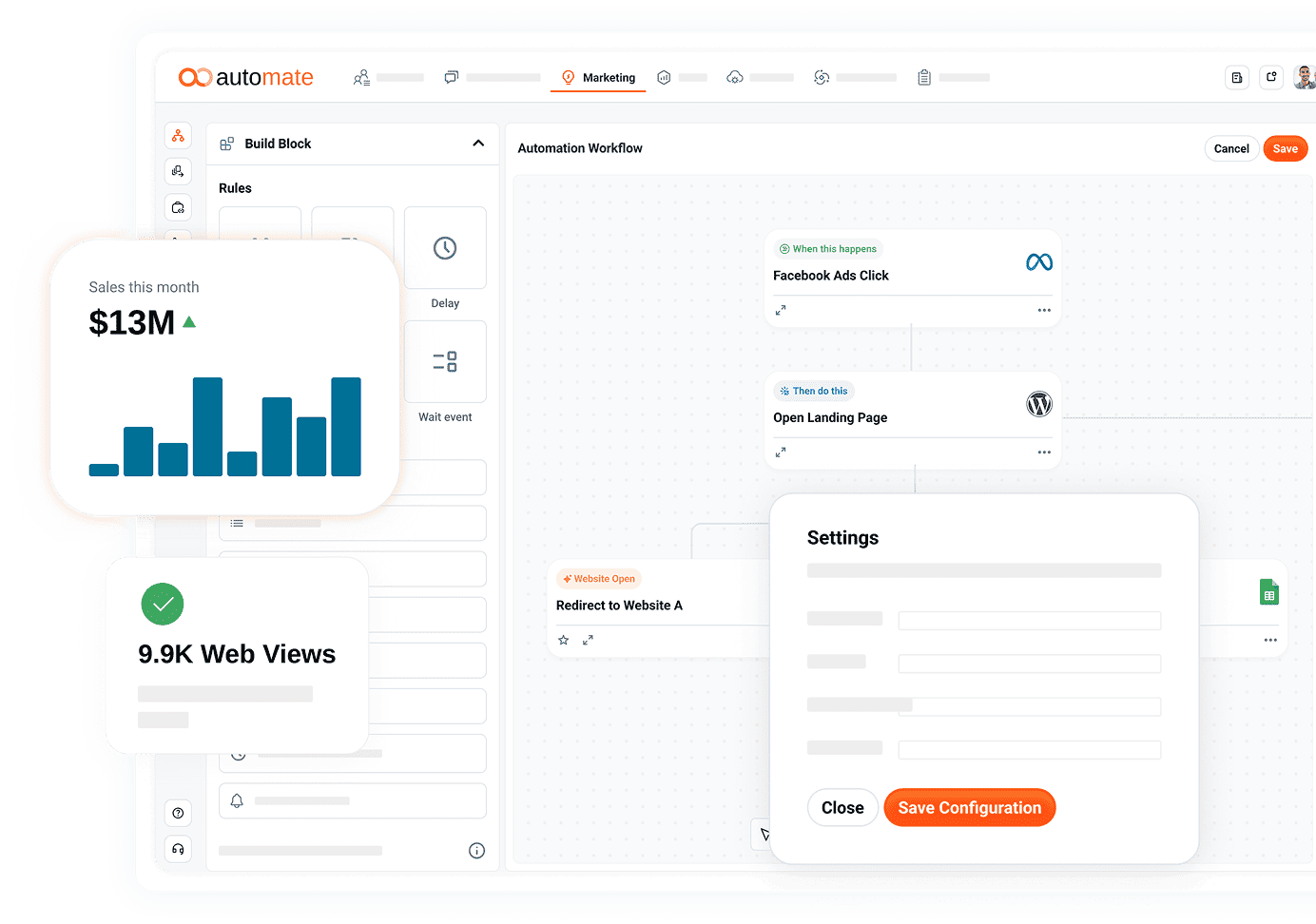Click the WordPress logo on Landing Page card
The width and height of the screenshot is (1316, 924).
(1038, 404)
